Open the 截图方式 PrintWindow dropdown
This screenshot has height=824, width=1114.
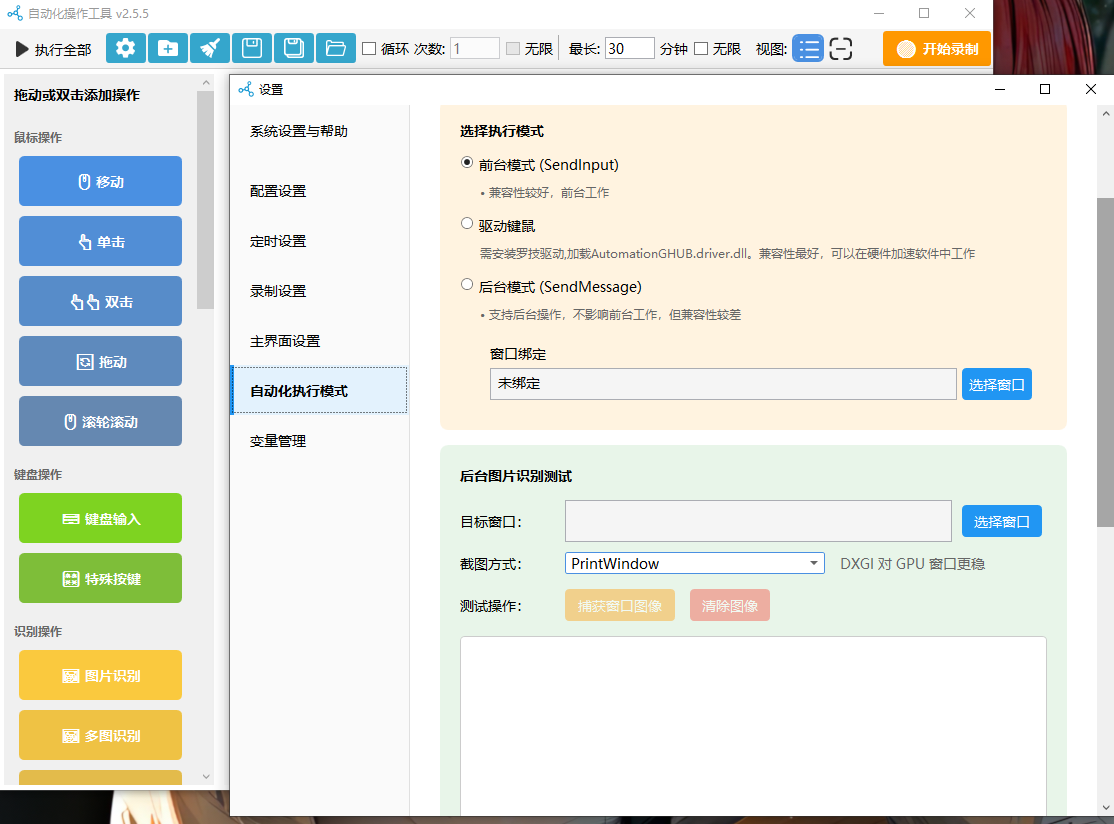click(694, 564)
